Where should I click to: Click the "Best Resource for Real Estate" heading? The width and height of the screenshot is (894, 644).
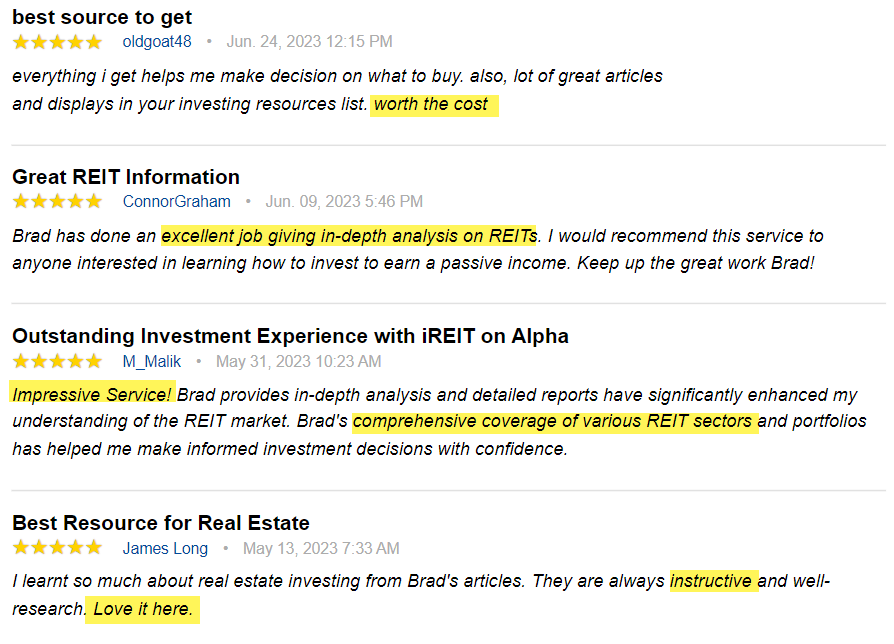tap(161, 523)
